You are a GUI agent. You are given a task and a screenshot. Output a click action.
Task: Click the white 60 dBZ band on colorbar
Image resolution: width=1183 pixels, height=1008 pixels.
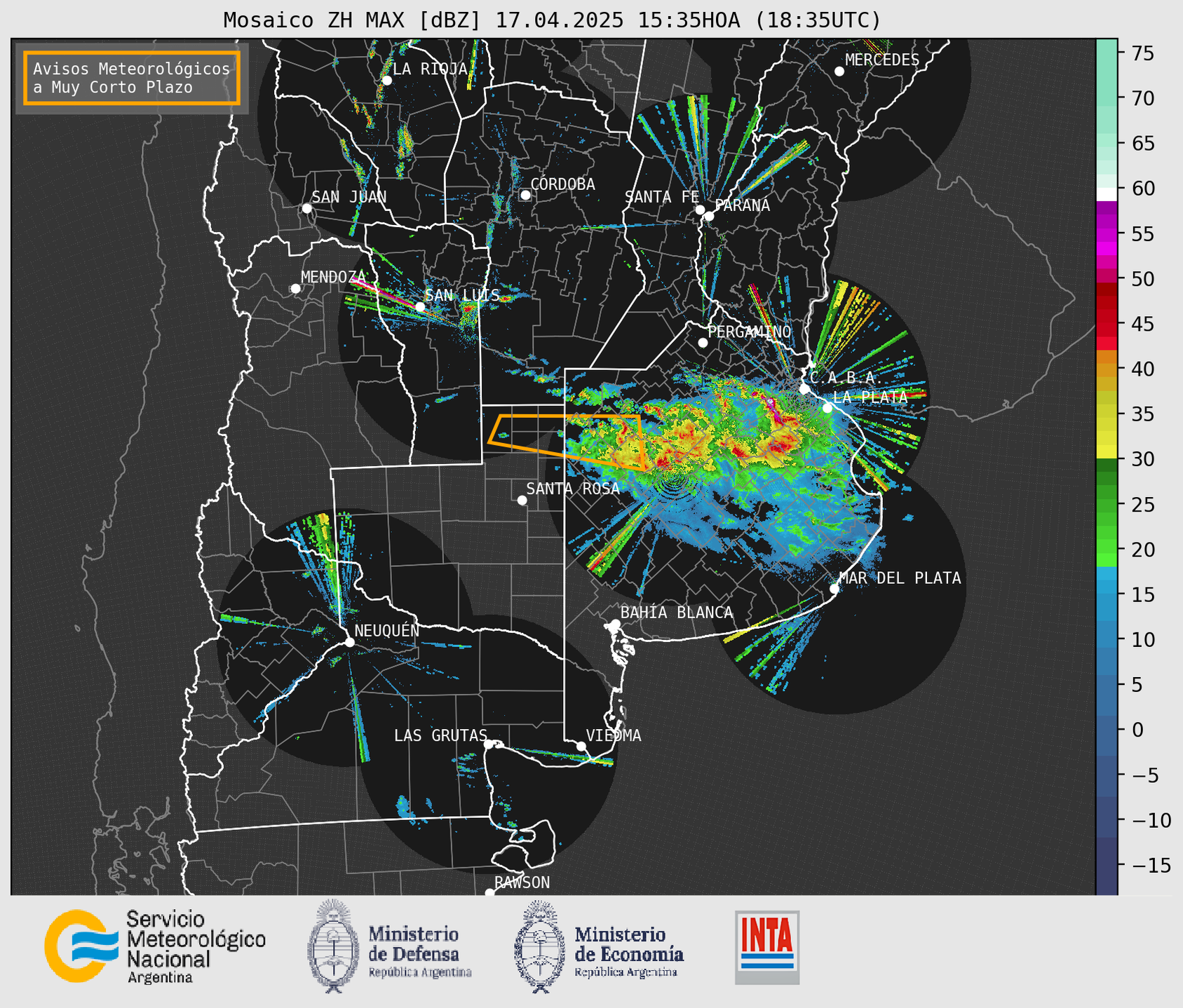point(1107,194)
